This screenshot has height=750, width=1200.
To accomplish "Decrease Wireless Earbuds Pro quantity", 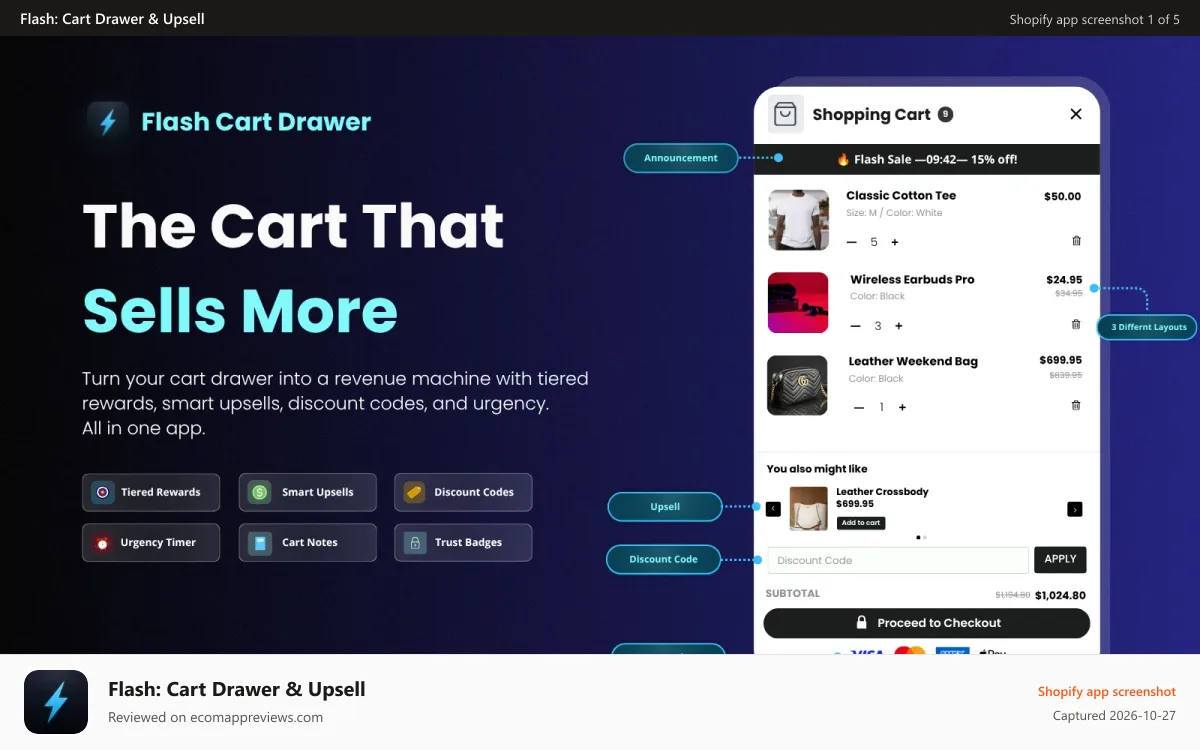I will pos(855,326).
